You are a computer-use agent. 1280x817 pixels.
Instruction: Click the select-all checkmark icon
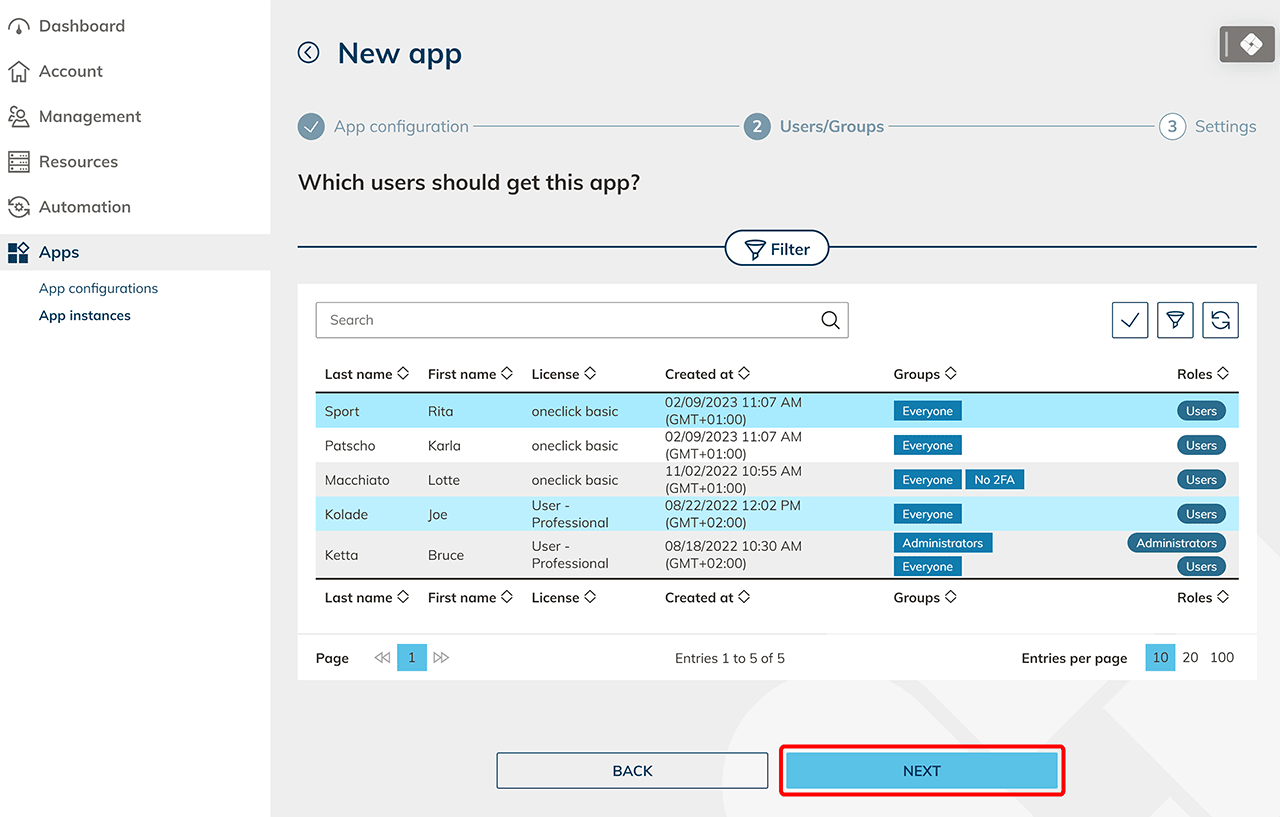click(x=1130, y=320)
